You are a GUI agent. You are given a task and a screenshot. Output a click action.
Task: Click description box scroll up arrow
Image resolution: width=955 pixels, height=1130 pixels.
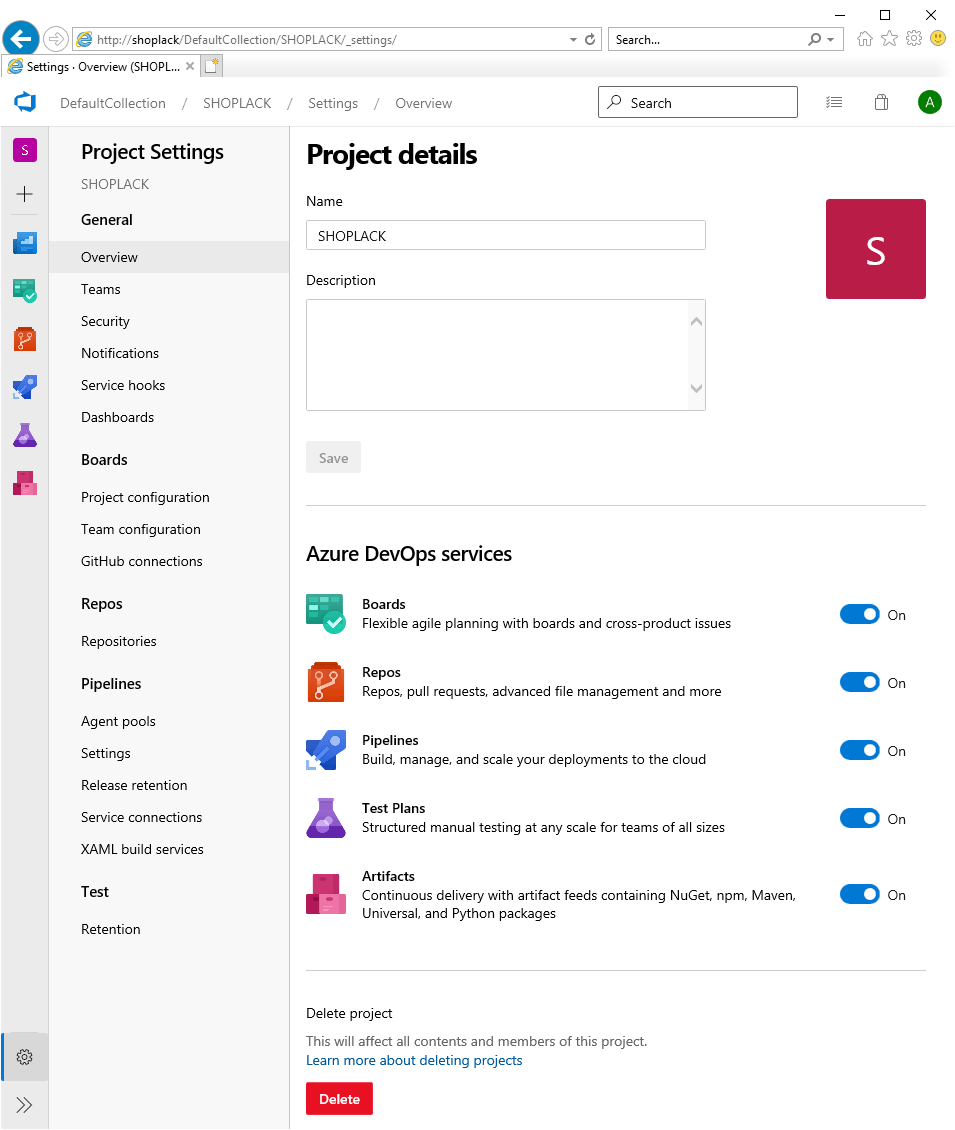click(x=696, y=322)
